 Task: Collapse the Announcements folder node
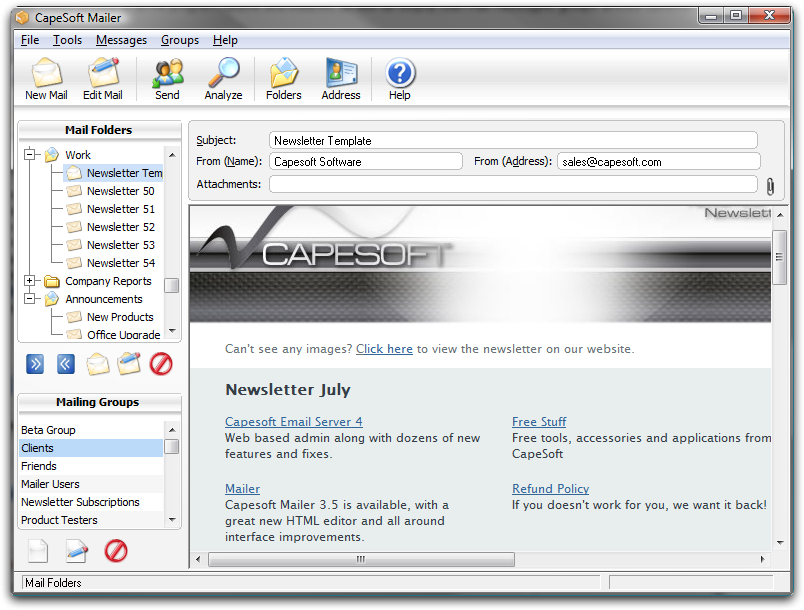pos(30,299)
